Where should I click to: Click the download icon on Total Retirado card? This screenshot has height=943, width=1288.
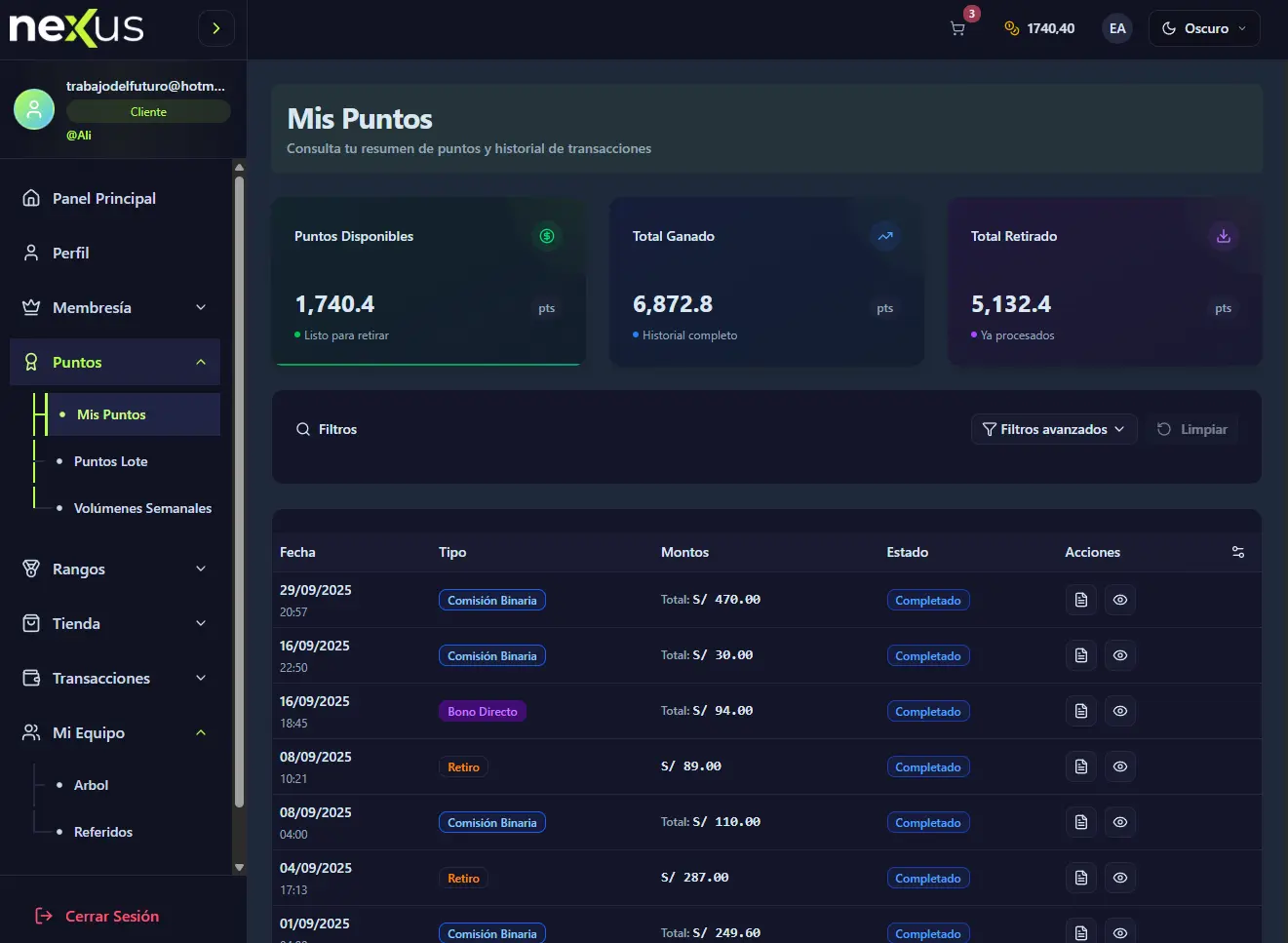(1223, 235)
